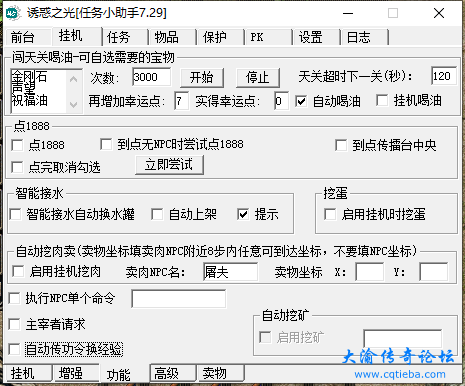Image resolution: width=465 pixels, height=386 pixels.
Task: Click the 停止 button
Action: [x=257, y=77]
